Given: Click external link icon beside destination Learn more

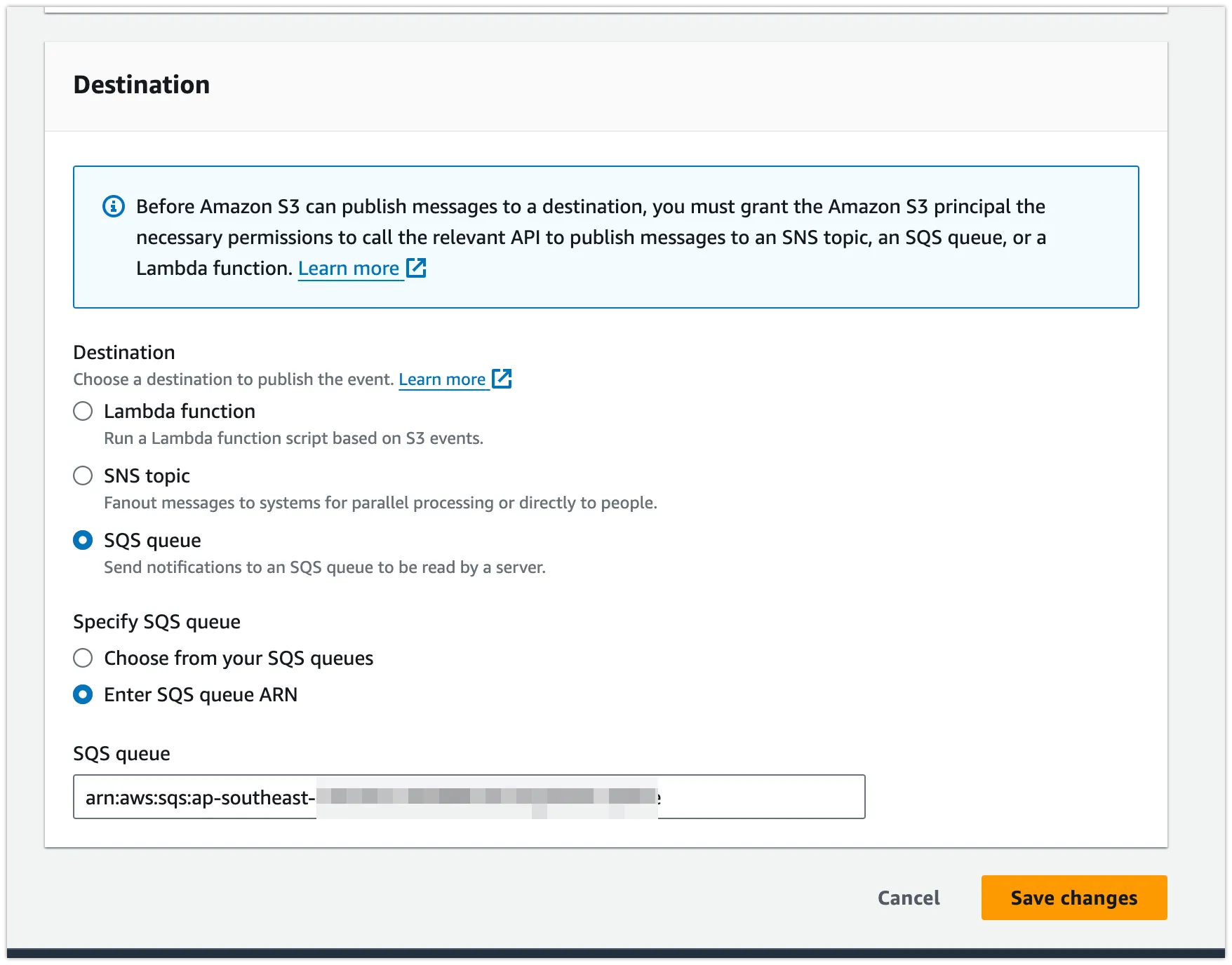Looking at the screenshot, I should (x=502, y=379).
